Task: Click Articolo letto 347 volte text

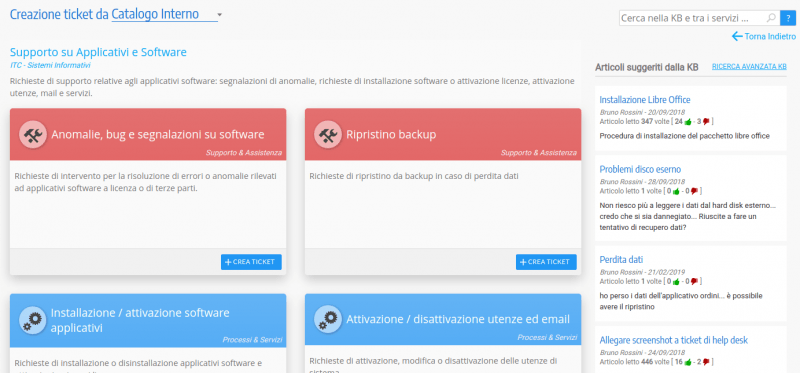Action: 635,121
